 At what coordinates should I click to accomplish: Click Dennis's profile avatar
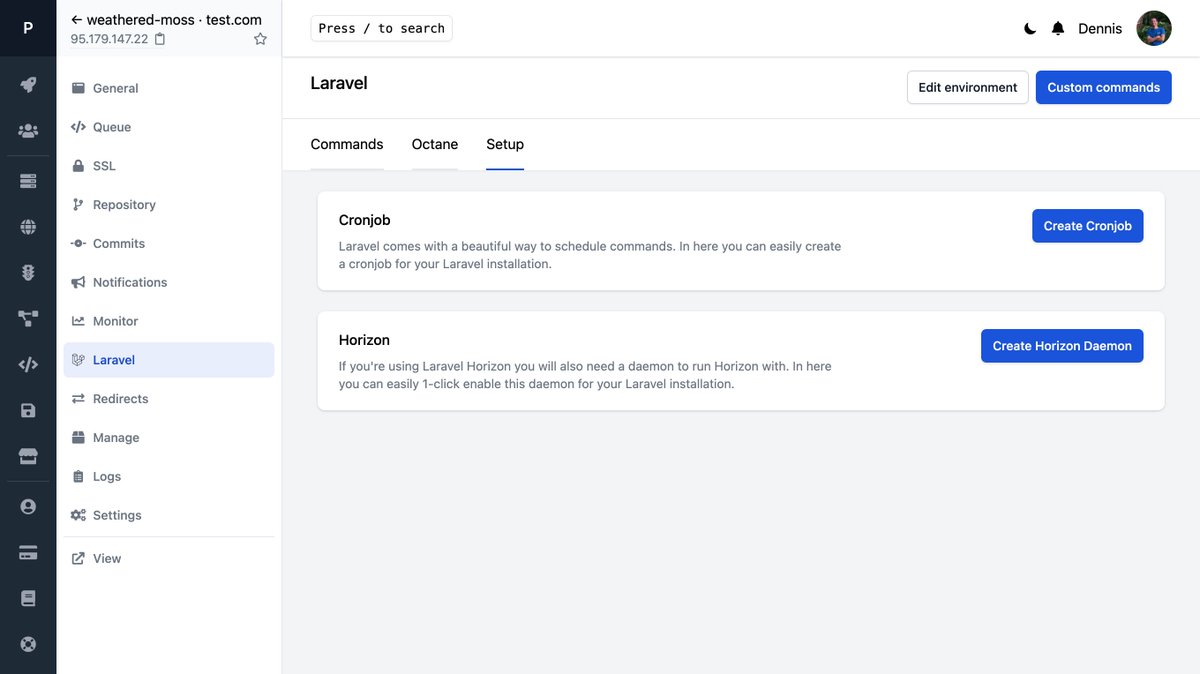[x=1154, y=28]
